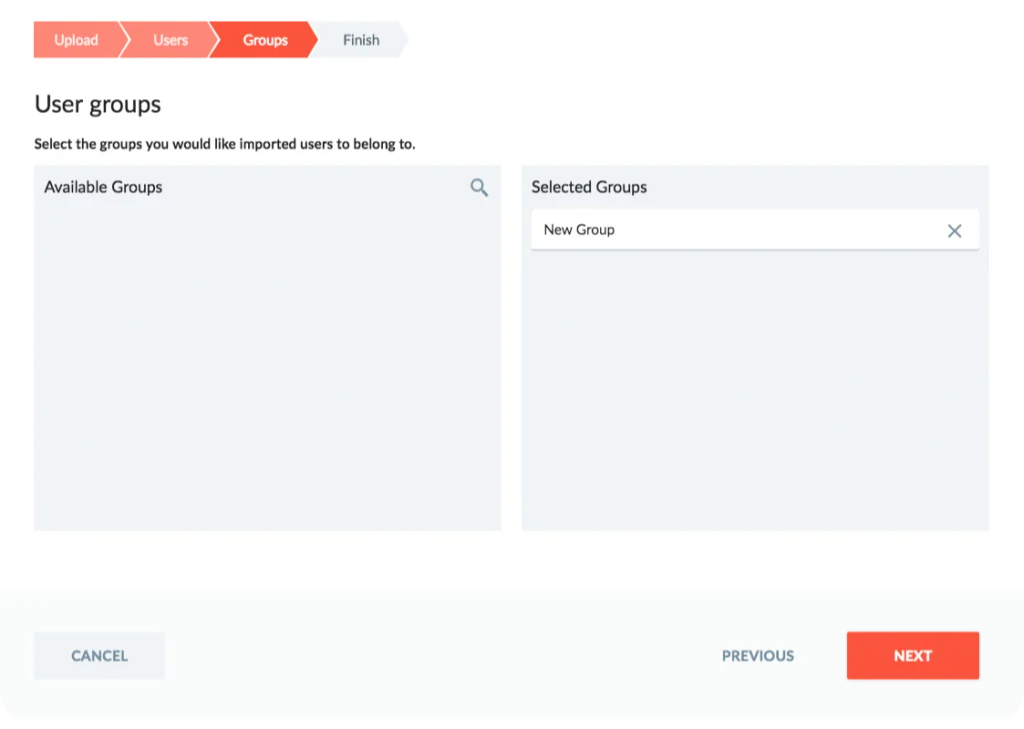Image resolution: width=1024 pixels, height=729 pixels.
Task: Remove New Group from selected groups
Action: point(954,231)
